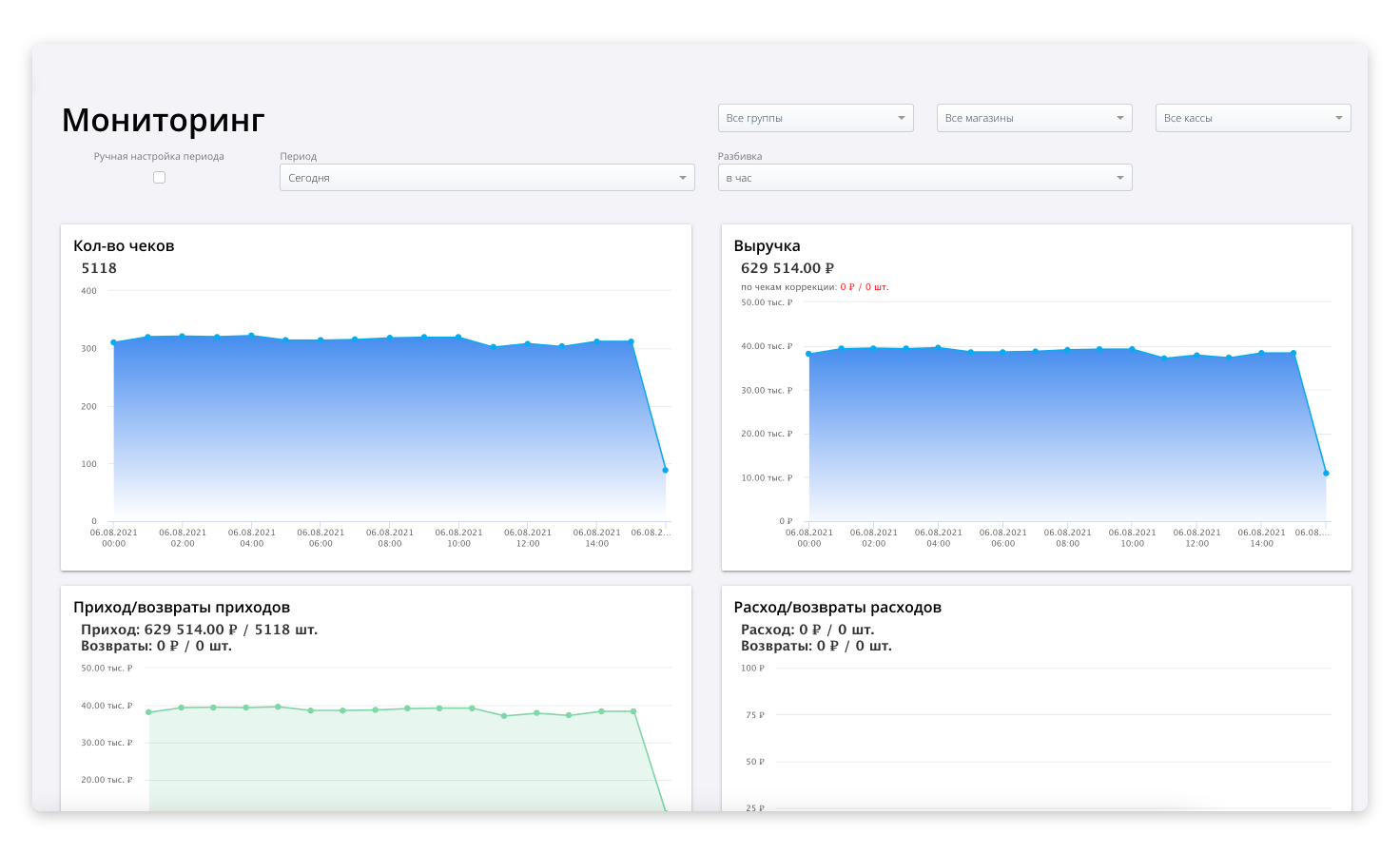Select first data point in Кол-во чеков chart
1400x854 pixels.
(113, 342)
